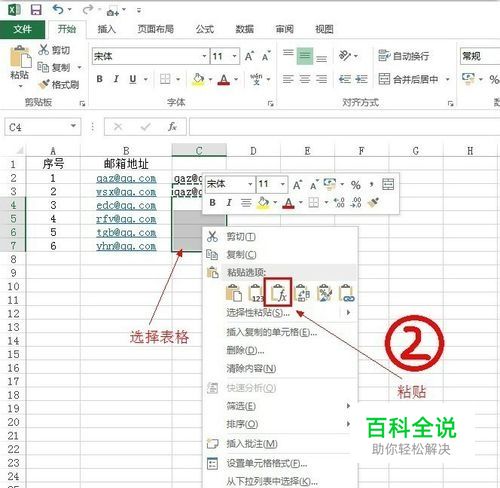Screen dimensions: 500x488
Task: Click the ribbon Borders icon
Action: click(x=165, y=79)
